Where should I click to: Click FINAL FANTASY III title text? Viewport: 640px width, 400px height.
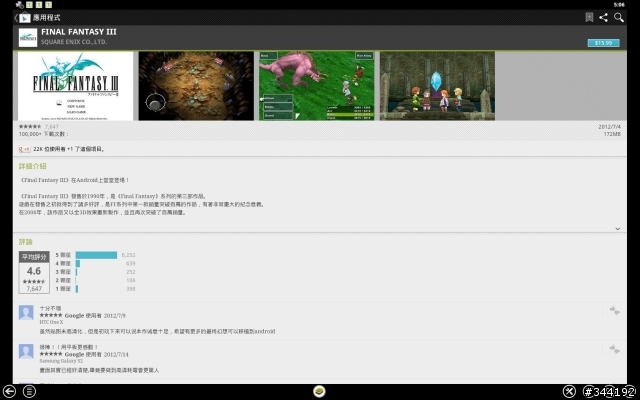tap(79, 32)
